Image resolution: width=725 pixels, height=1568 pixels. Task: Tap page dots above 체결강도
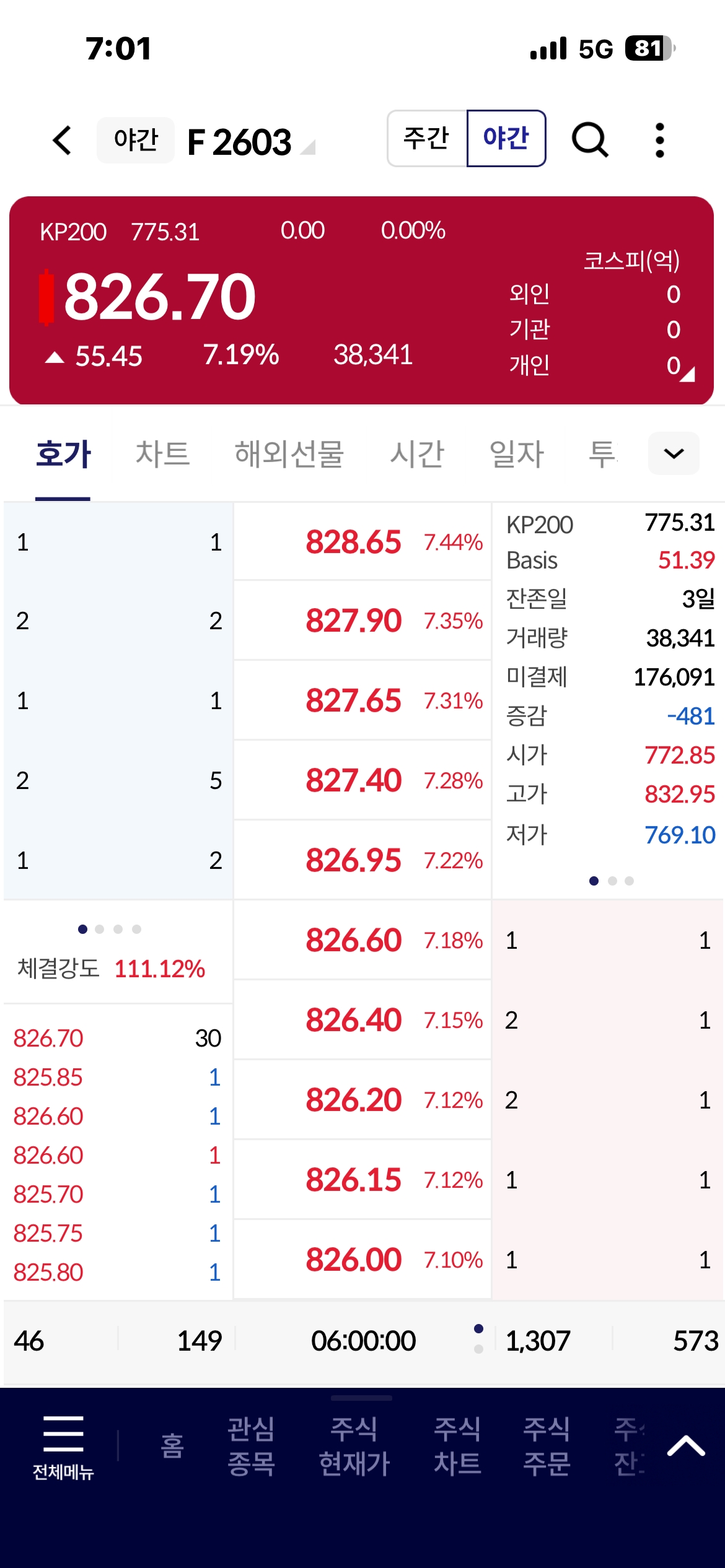pyautogui.click(x=109, y=929)
